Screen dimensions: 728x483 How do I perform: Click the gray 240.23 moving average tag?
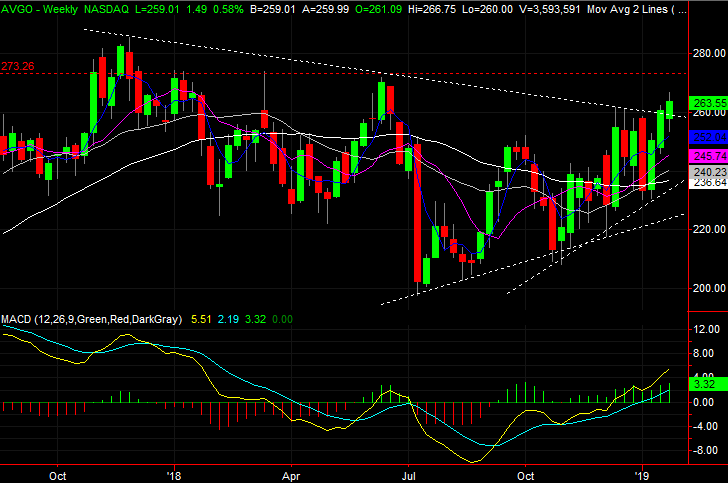click(709, 172)
